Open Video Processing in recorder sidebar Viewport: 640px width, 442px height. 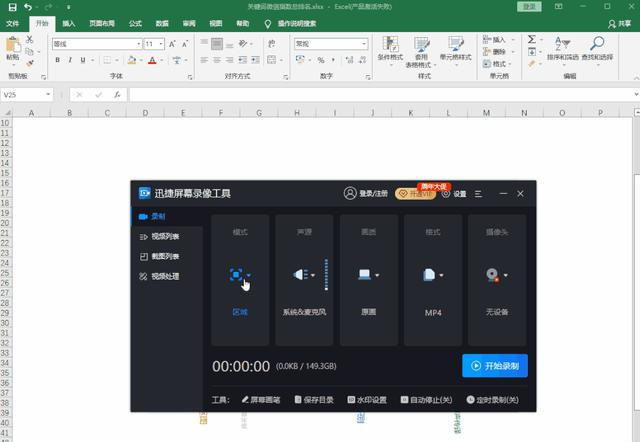pos(159,276)
